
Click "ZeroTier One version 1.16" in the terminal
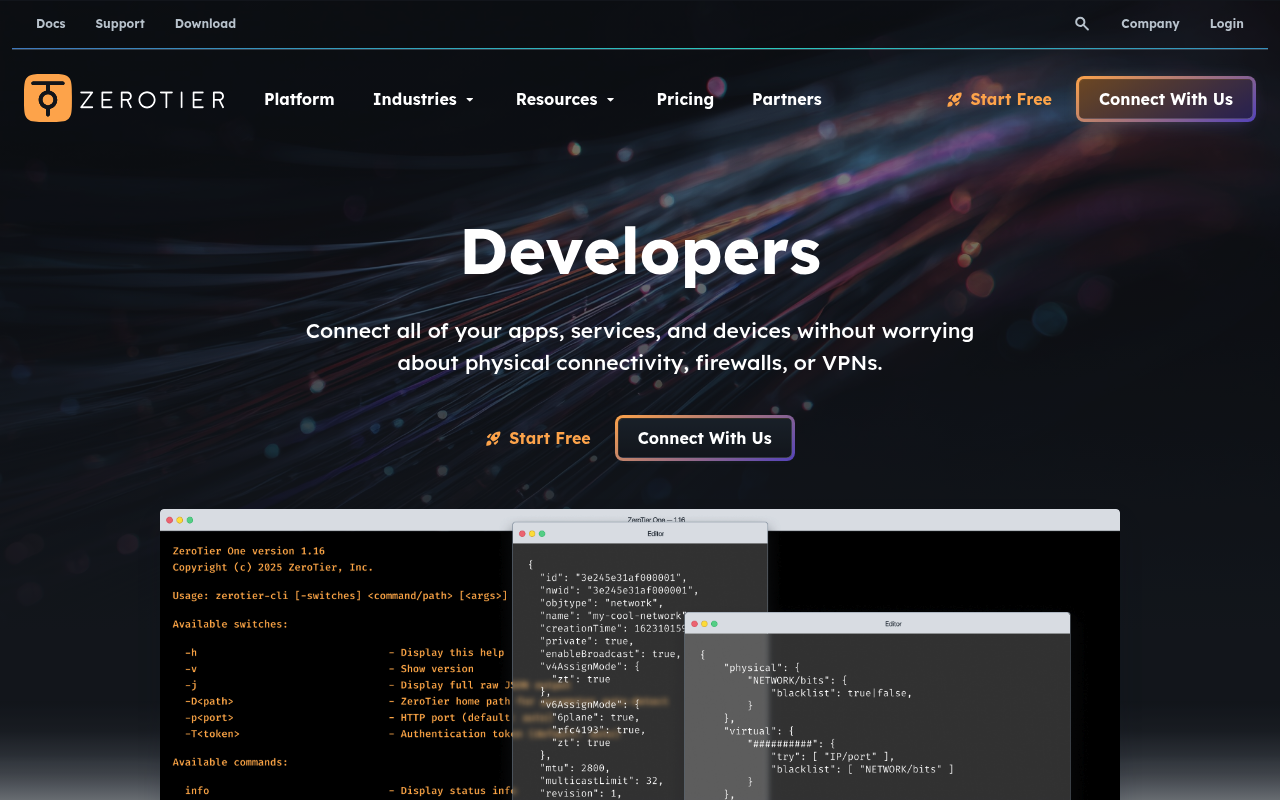click(x=249, y=551)
